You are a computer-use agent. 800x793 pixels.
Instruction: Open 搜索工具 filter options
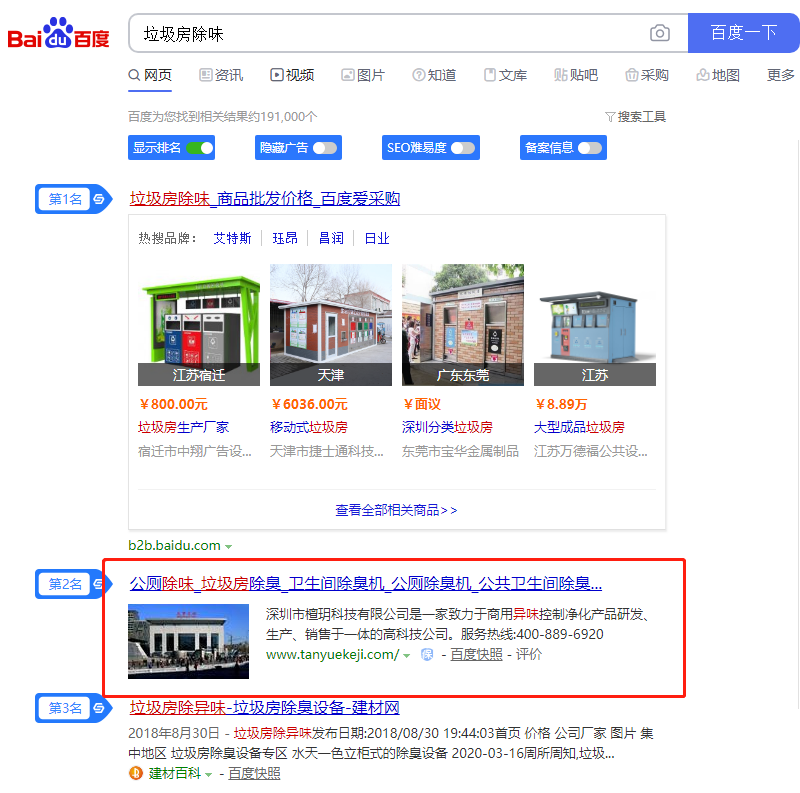tap(635, 117)
